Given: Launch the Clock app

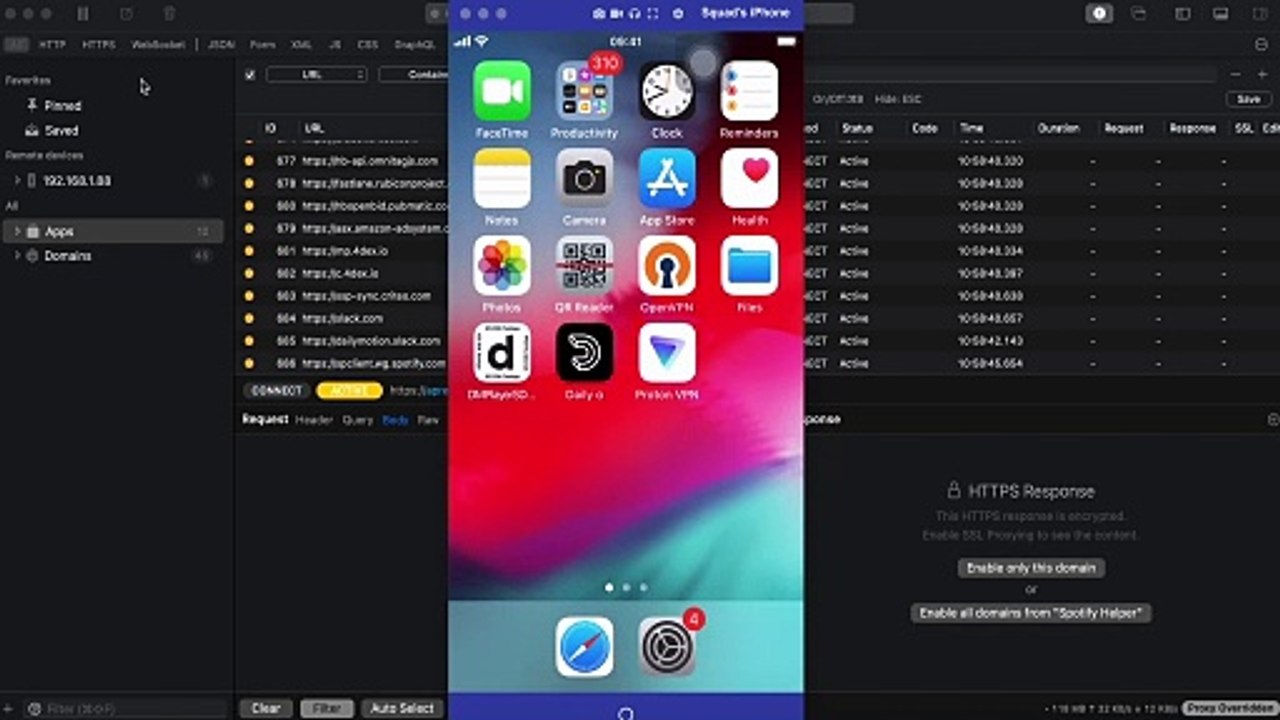Looking at the screenshot, I should [x=667, y=91].
